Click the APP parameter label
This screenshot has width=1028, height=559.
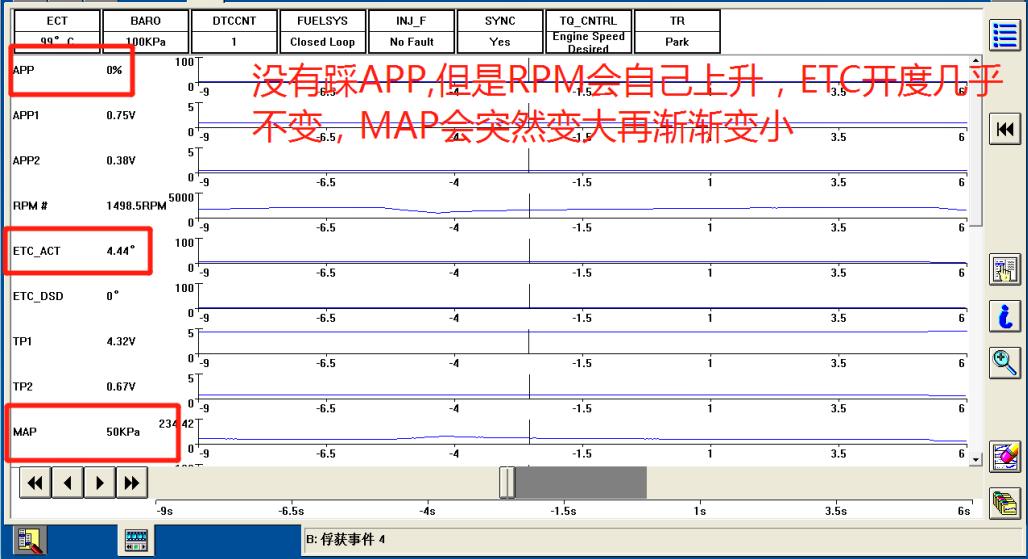pos(24,70)
